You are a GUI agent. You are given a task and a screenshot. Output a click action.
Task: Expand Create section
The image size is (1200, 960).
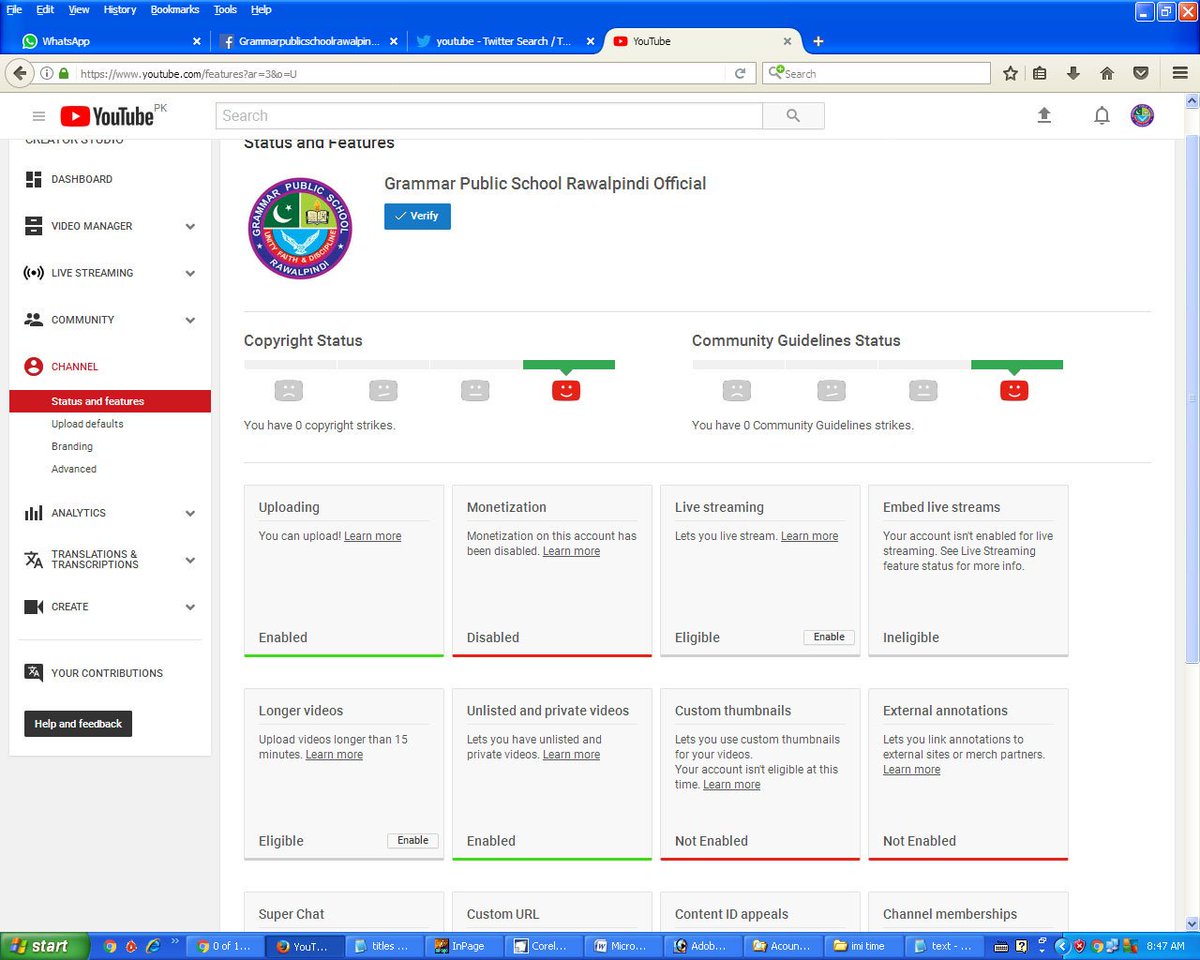point(190,608)
